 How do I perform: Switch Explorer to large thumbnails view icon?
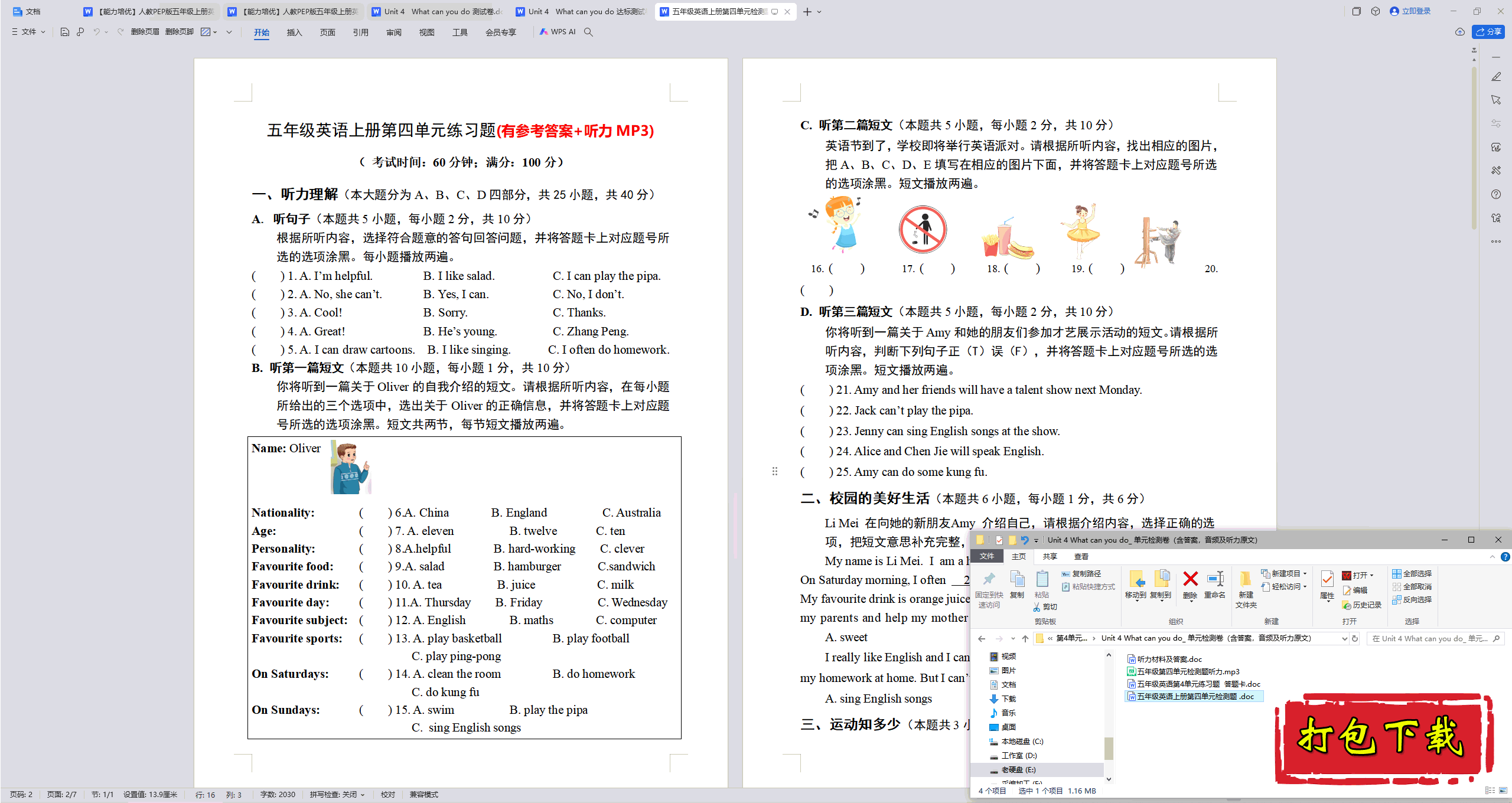click(1503, 791)
